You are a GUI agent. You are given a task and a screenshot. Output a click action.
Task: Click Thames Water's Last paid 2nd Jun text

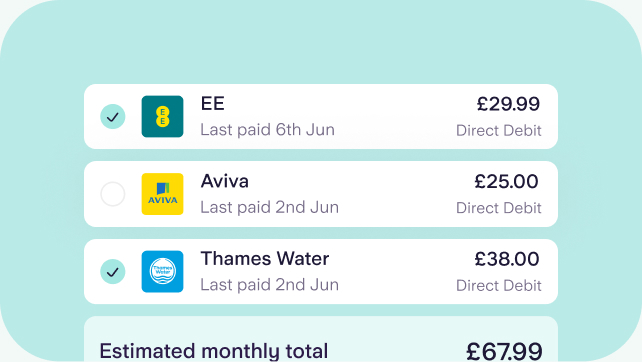click(x=269, y=285)
